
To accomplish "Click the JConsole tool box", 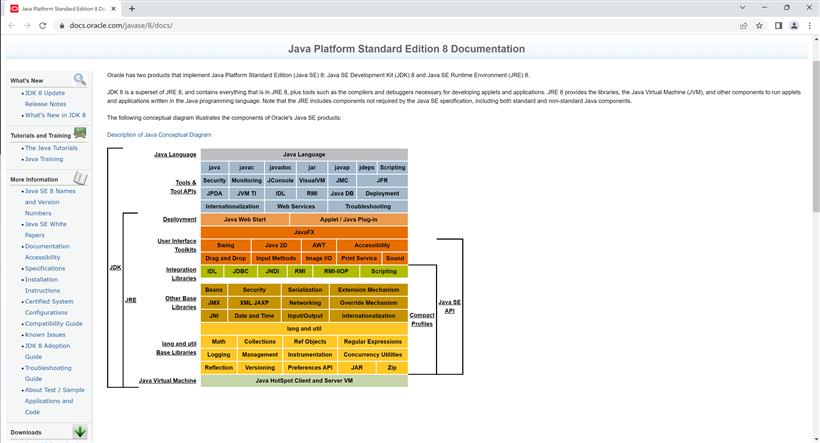I will [280, 180].
